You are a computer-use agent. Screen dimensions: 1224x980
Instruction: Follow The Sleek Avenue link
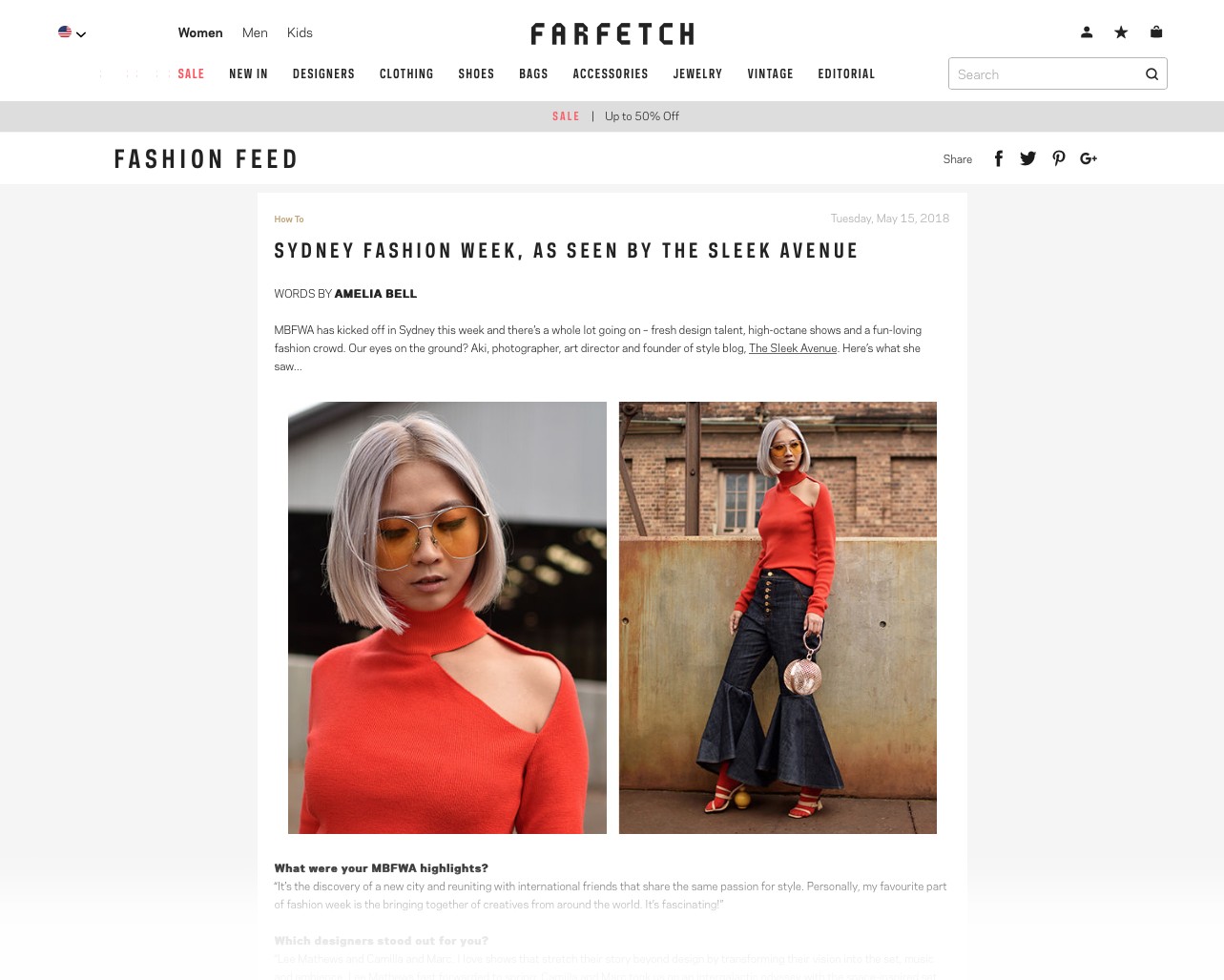(x=793, y=348)
